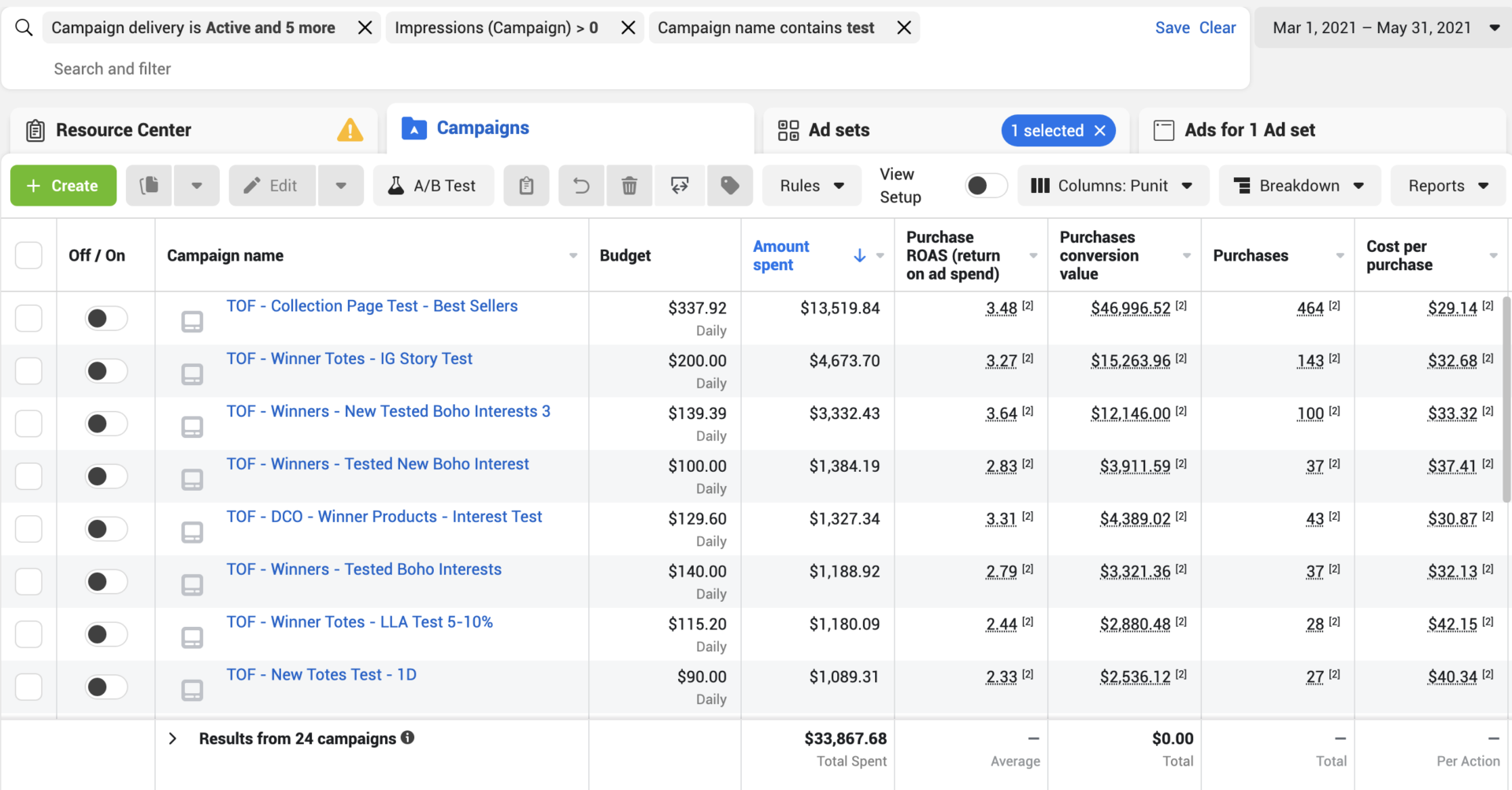Screen dimensions: 1512x790
Task: Click the trash delete icon
Action: click(629, 186)
